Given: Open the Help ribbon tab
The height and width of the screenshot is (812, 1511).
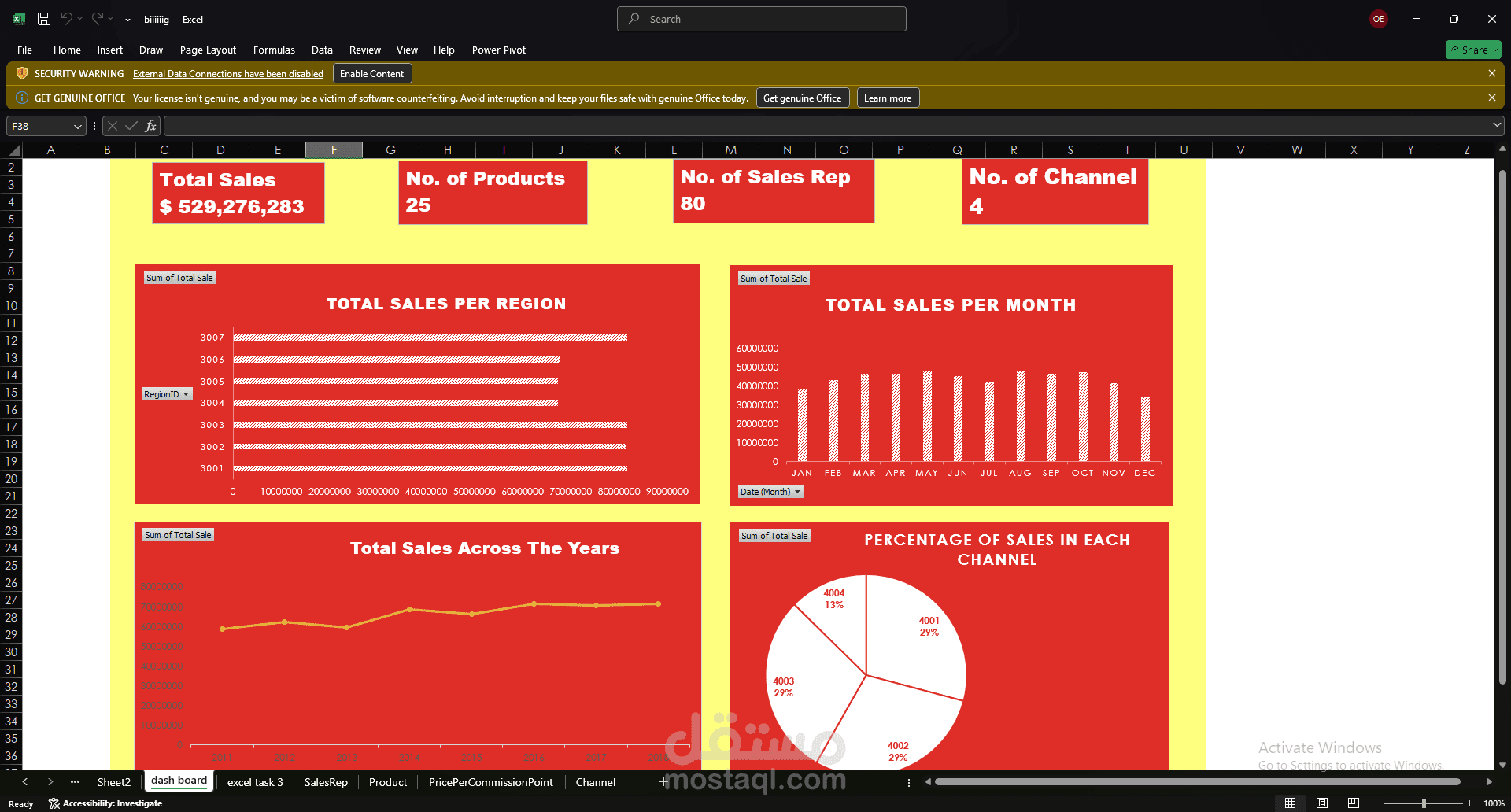Looking at the screenshot, I should click(x=444, y=50).
